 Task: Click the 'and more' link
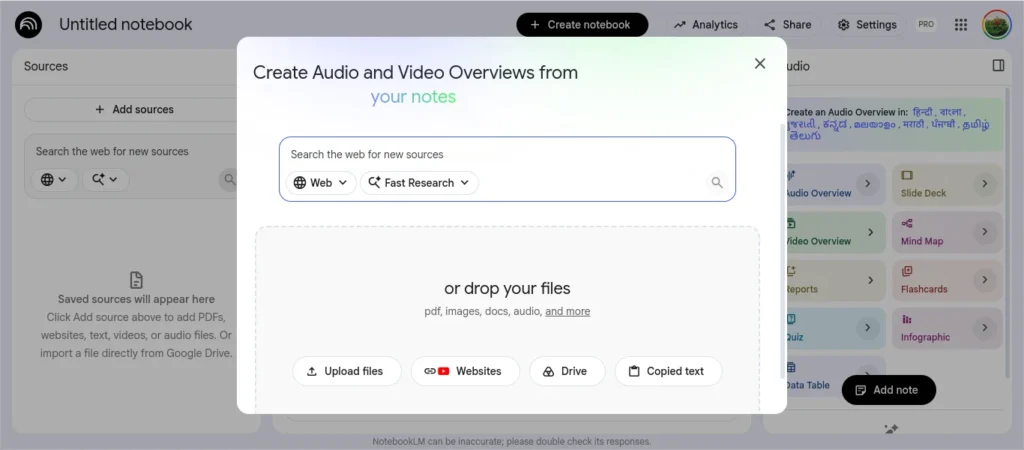pyautogui.click(x=568, y=312)
